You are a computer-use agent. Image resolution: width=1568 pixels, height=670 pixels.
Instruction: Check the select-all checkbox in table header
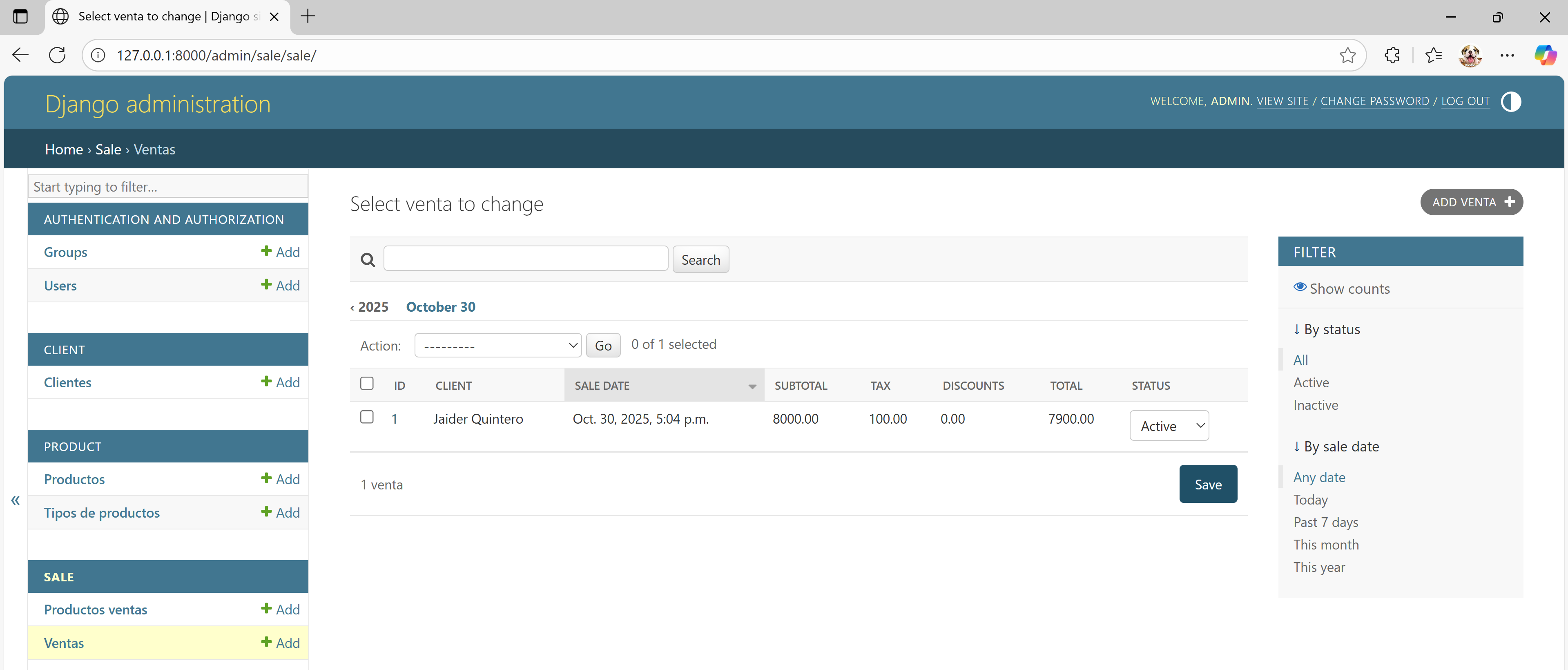(366, 383)
